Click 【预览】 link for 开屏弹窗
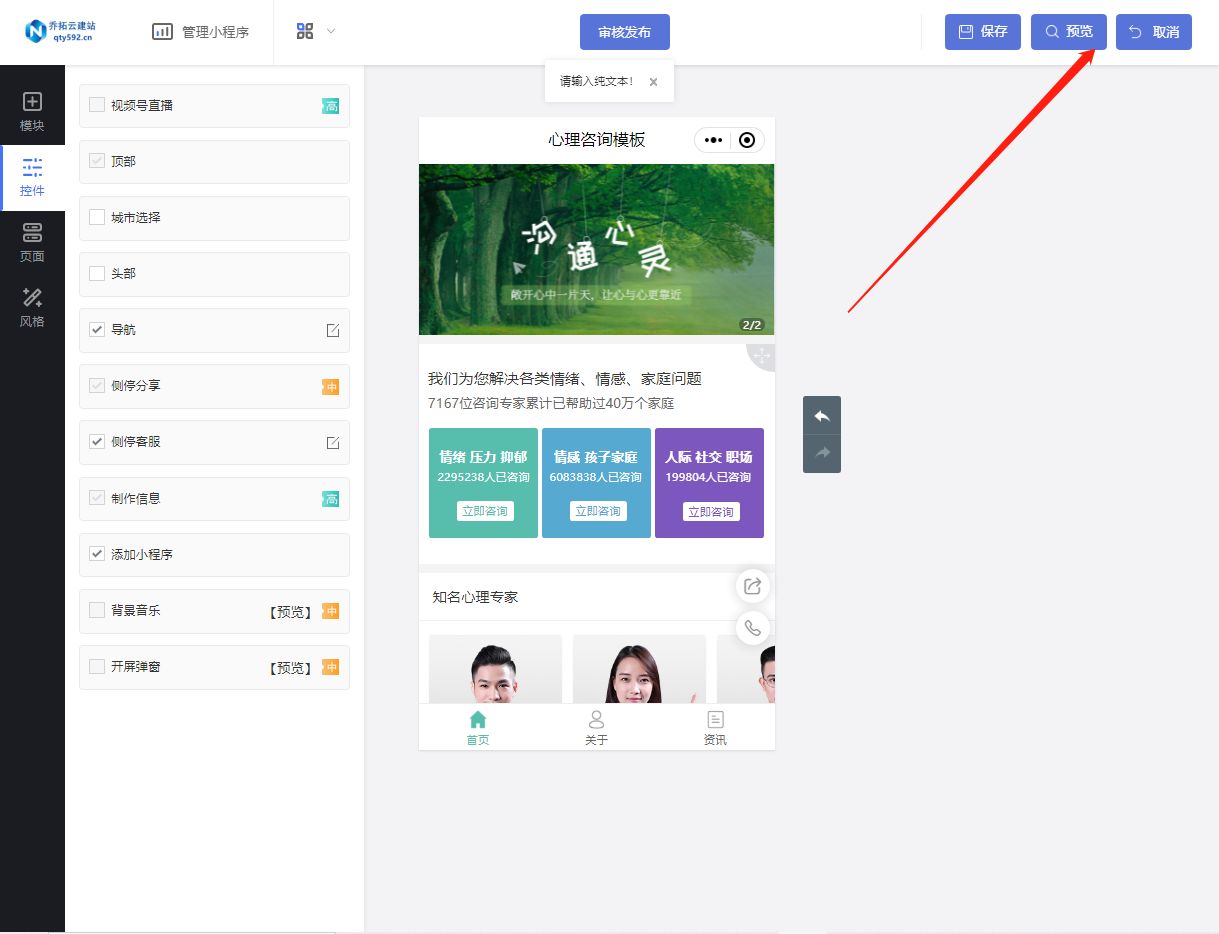The height and width of the screenshot is (934, 1219). pos(291,667)
